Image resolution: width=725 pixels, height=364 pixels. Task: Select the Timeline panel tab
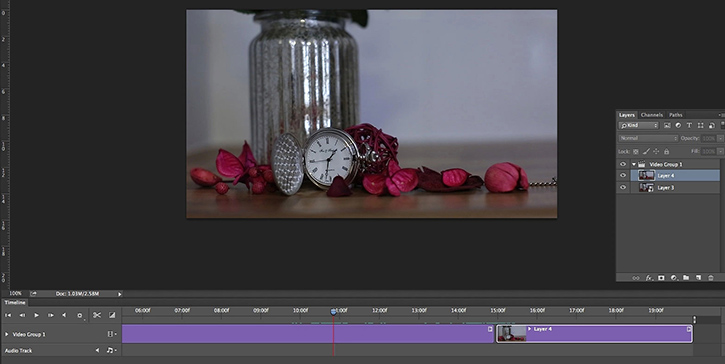pyautogui.click(x=15, y=302)
